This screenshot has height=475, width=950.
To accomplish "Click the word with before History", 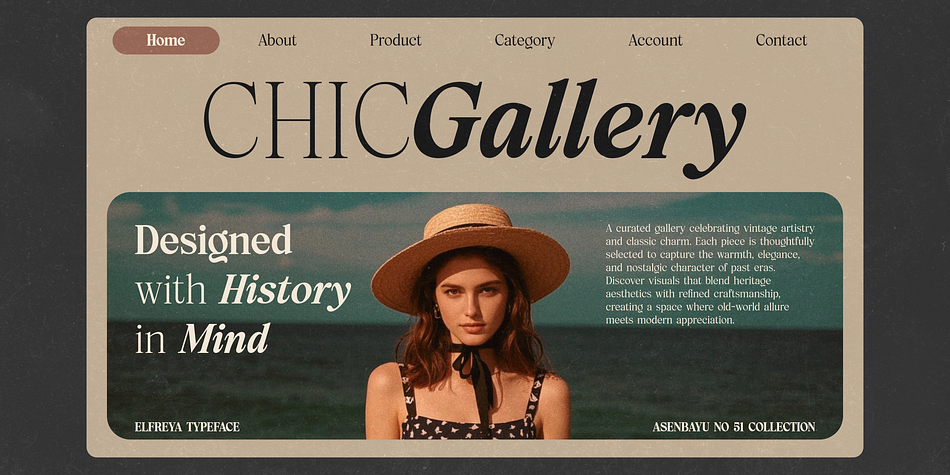I will pyautogui.click(x=171, y=291).
